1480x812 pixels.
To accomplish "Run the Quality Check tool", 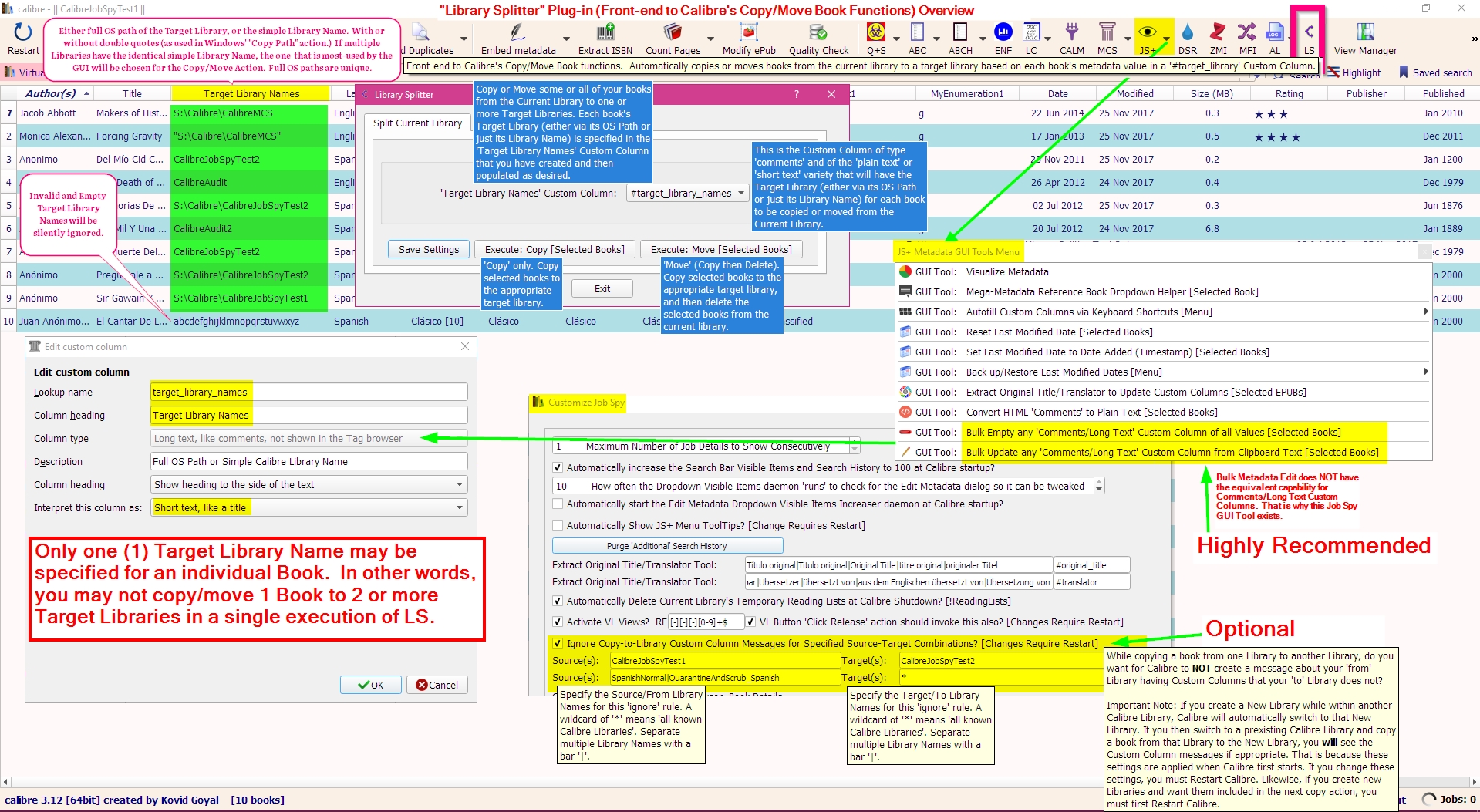I will tap(818, 32).
